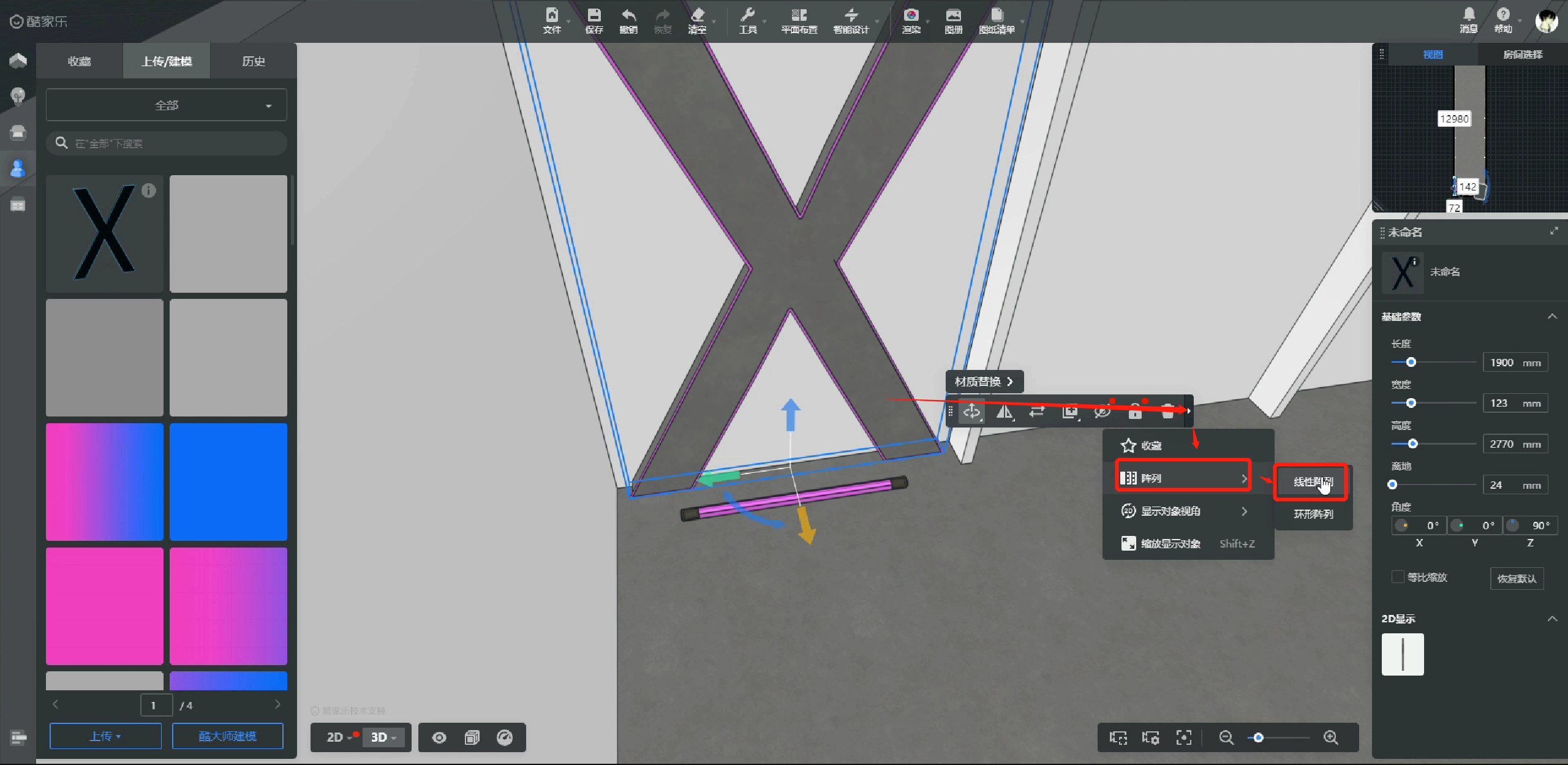Toggle the hide object eye icon in floating toolbar
Image resolution: width=1568 pixels, height=765 pixels.
pyautogui.click(x=1102, y=412)
